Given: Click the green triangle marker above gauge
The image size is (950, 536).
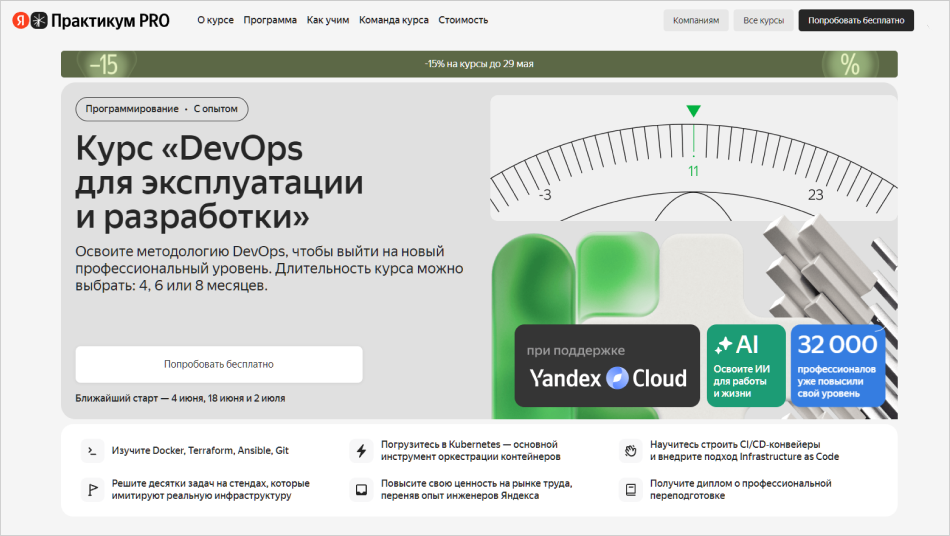Looking at the screenshot, I should [694, 111].
